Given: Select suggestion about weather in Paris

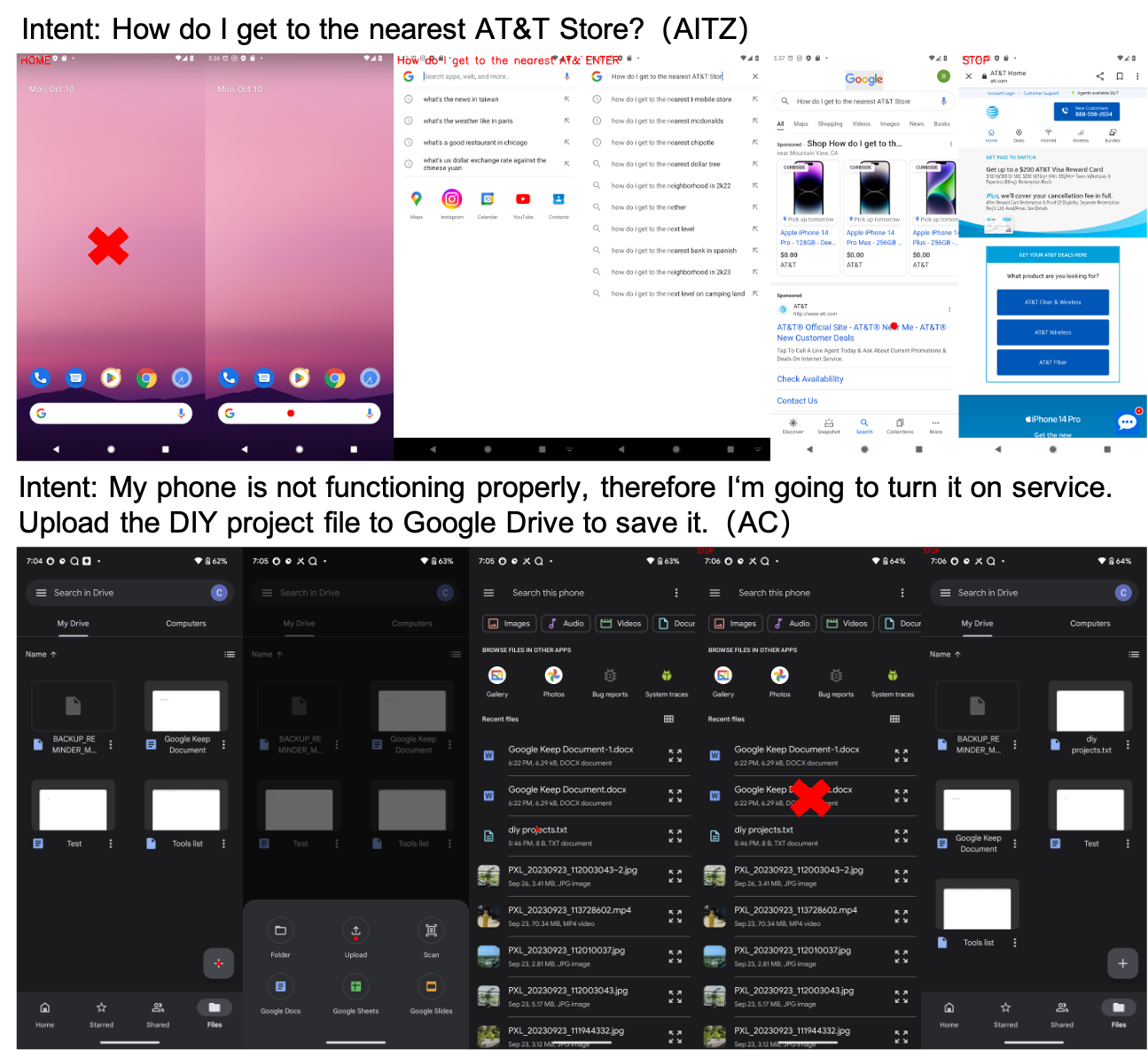Looking at the screenshot, I should (x=468, y=121).
